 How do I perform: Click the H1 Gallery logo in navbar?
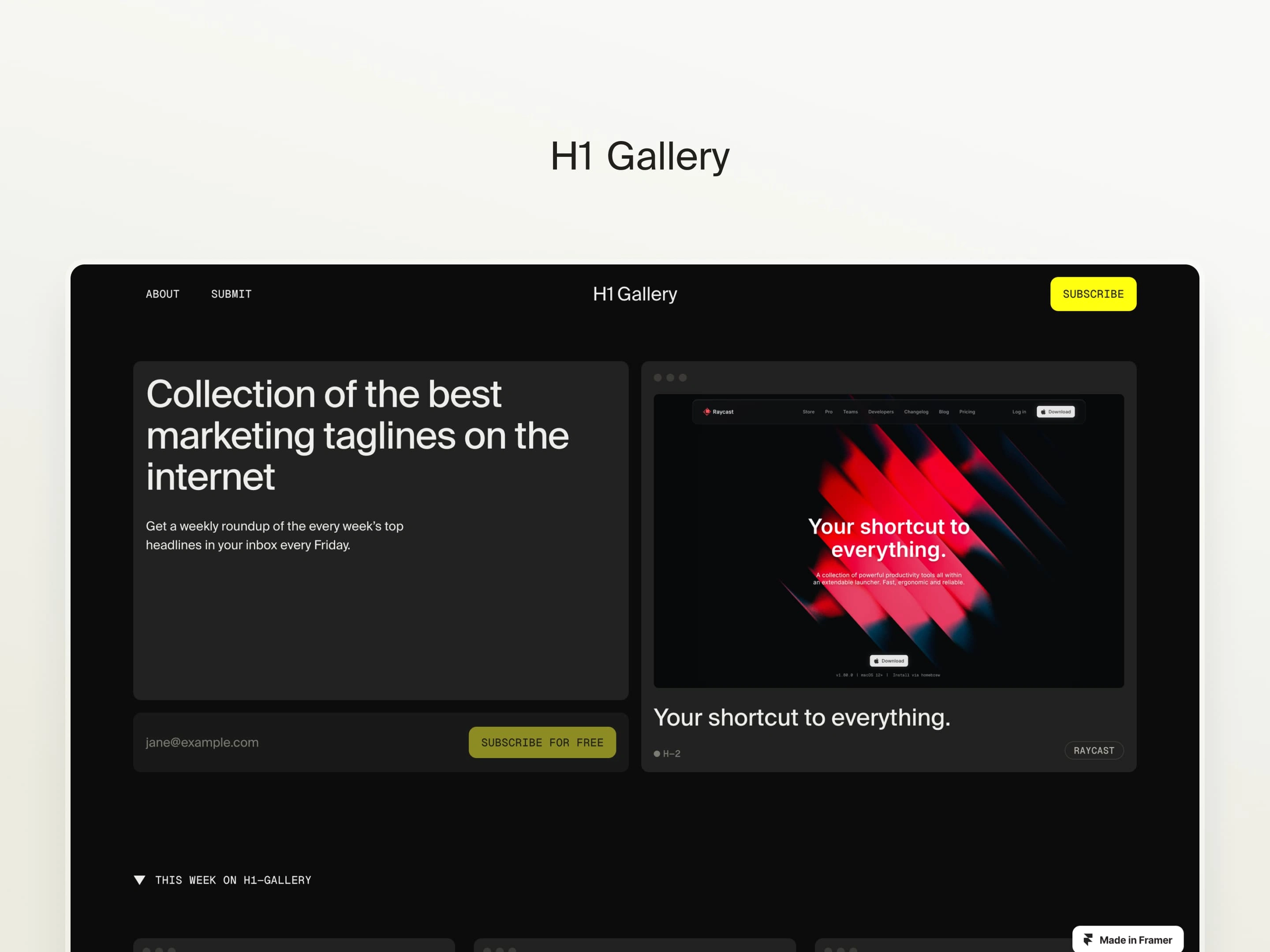(x=635, y=294)
